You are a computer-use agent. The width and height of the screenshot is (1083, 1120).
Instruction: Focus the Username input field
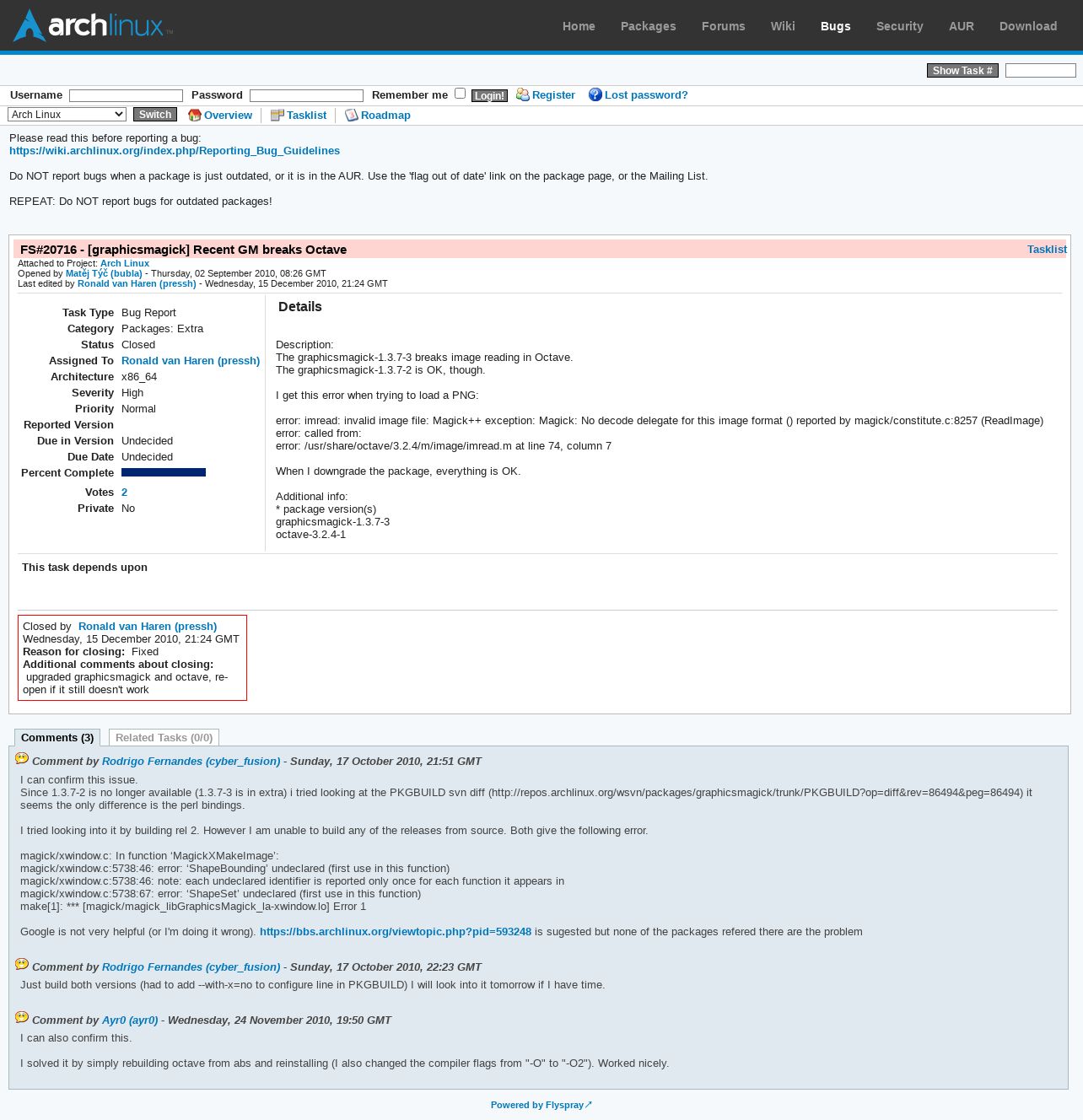click(x=126, y=96)
